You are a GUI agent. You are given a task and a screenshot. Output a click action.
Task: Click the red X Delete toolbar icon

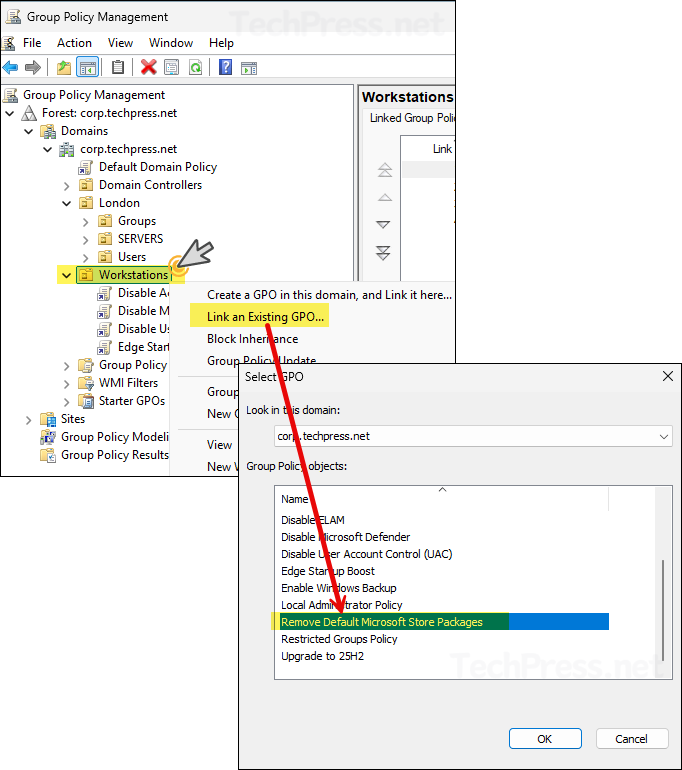(x=148, y=67)
